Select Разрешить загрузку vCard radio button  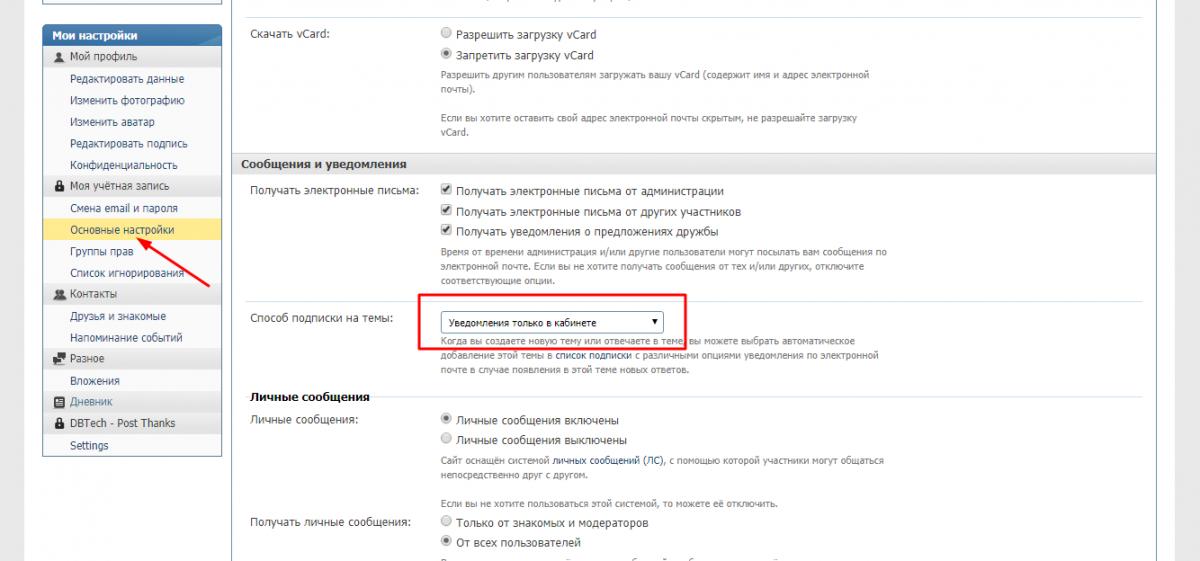(x=446, y=34)
